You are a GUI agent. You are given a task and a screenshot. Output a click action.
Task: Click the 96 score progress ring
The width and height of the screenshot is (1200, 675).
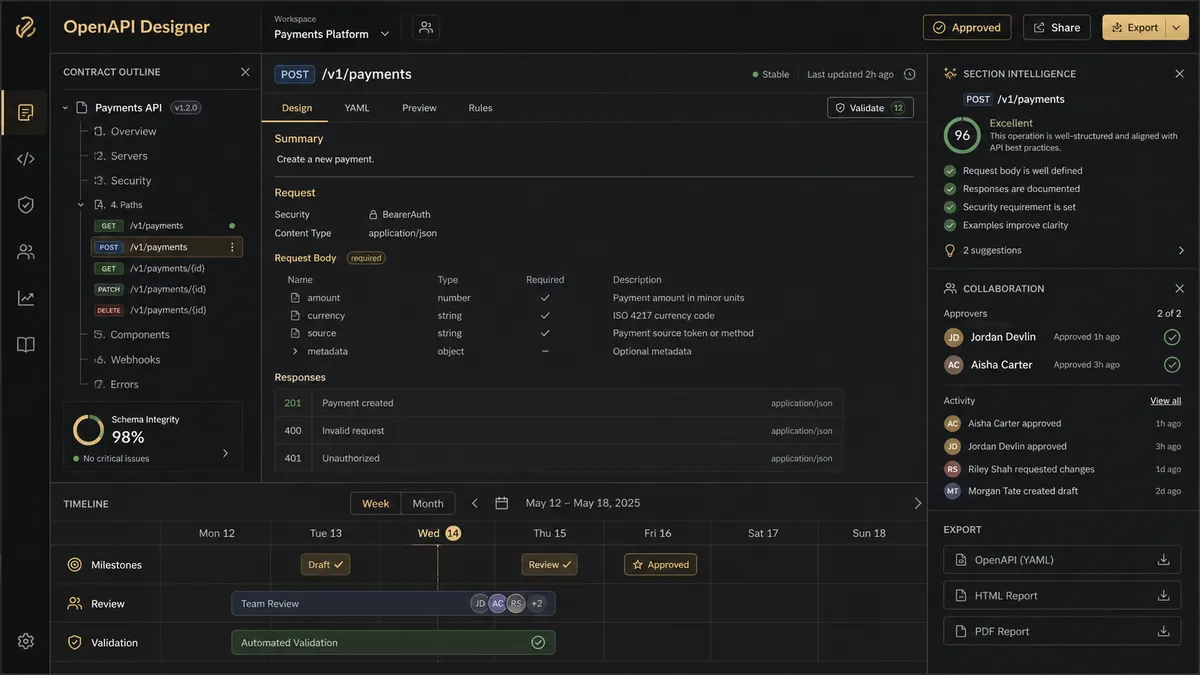(962, 135)
